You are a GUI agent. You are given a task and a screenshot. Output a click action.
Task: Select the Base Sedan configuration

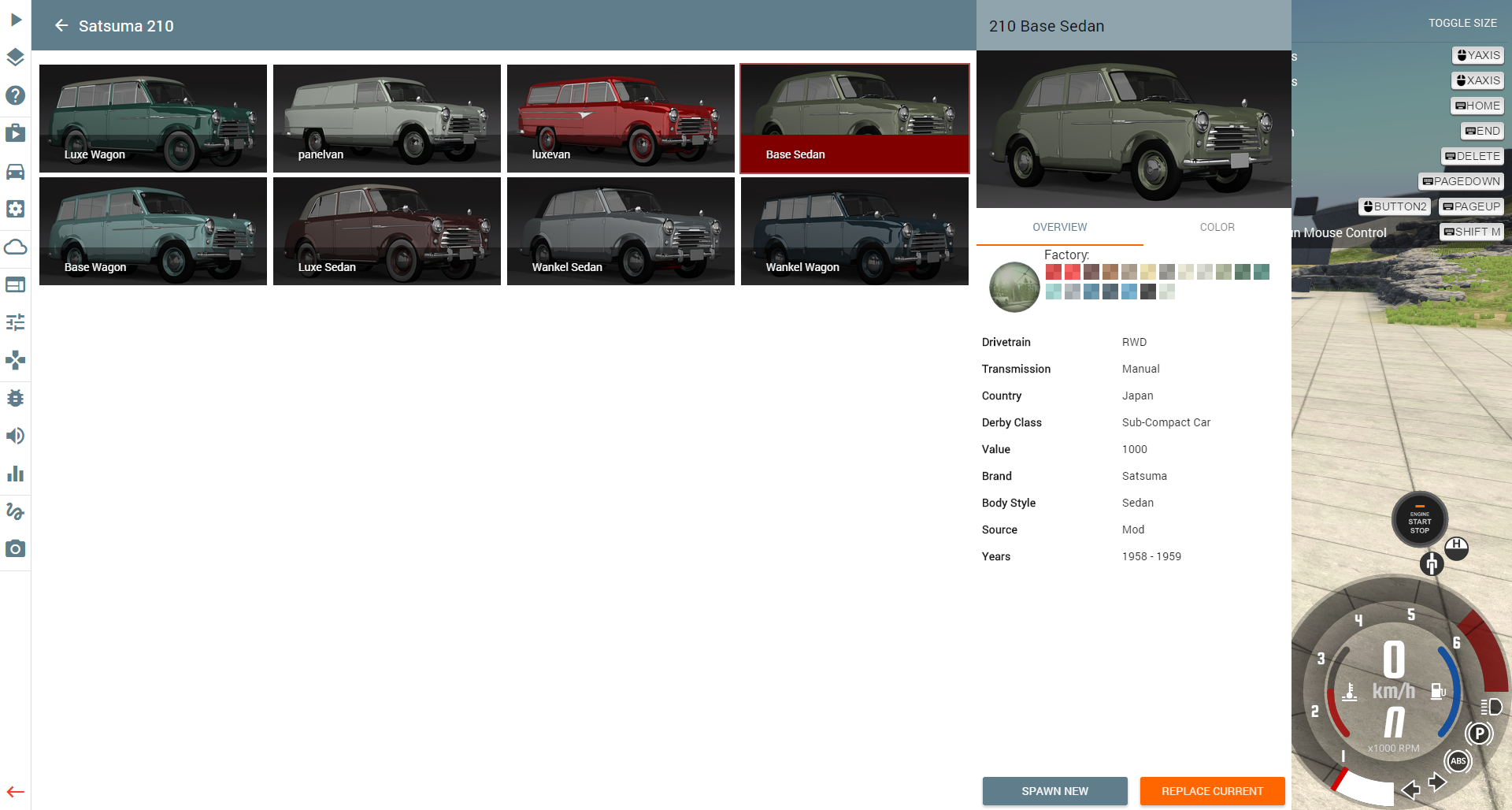(854, 118)
